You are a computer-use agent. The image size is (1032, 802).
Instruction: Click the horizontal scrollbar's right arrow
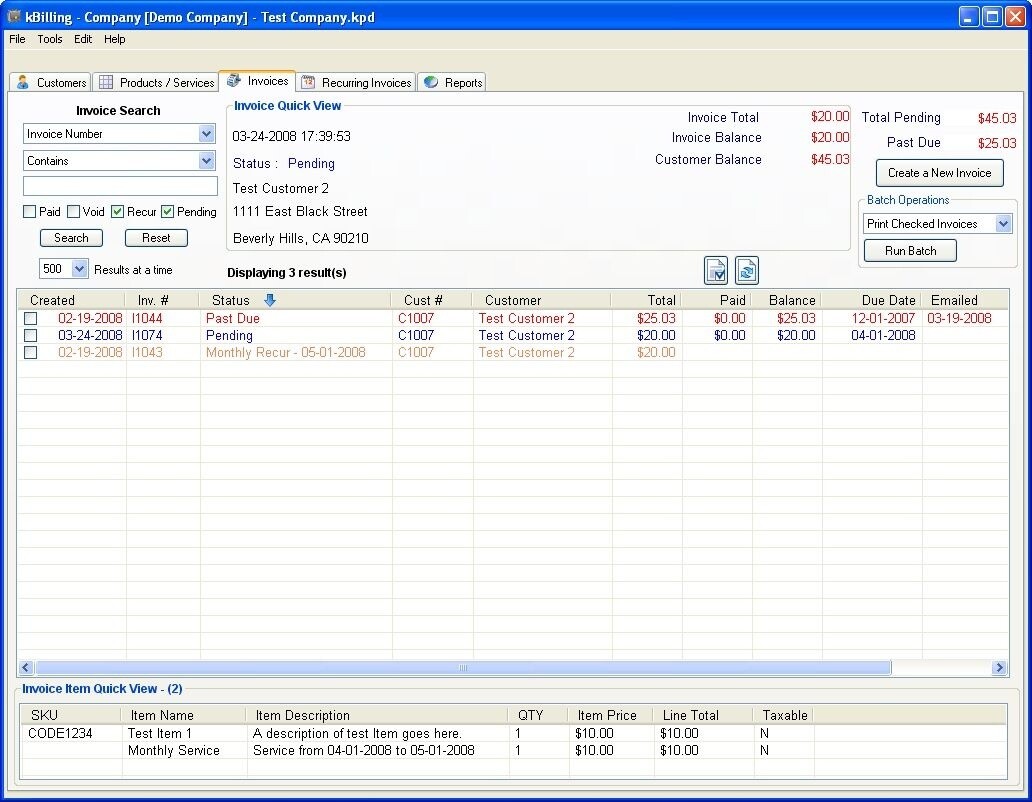point(999,667)
